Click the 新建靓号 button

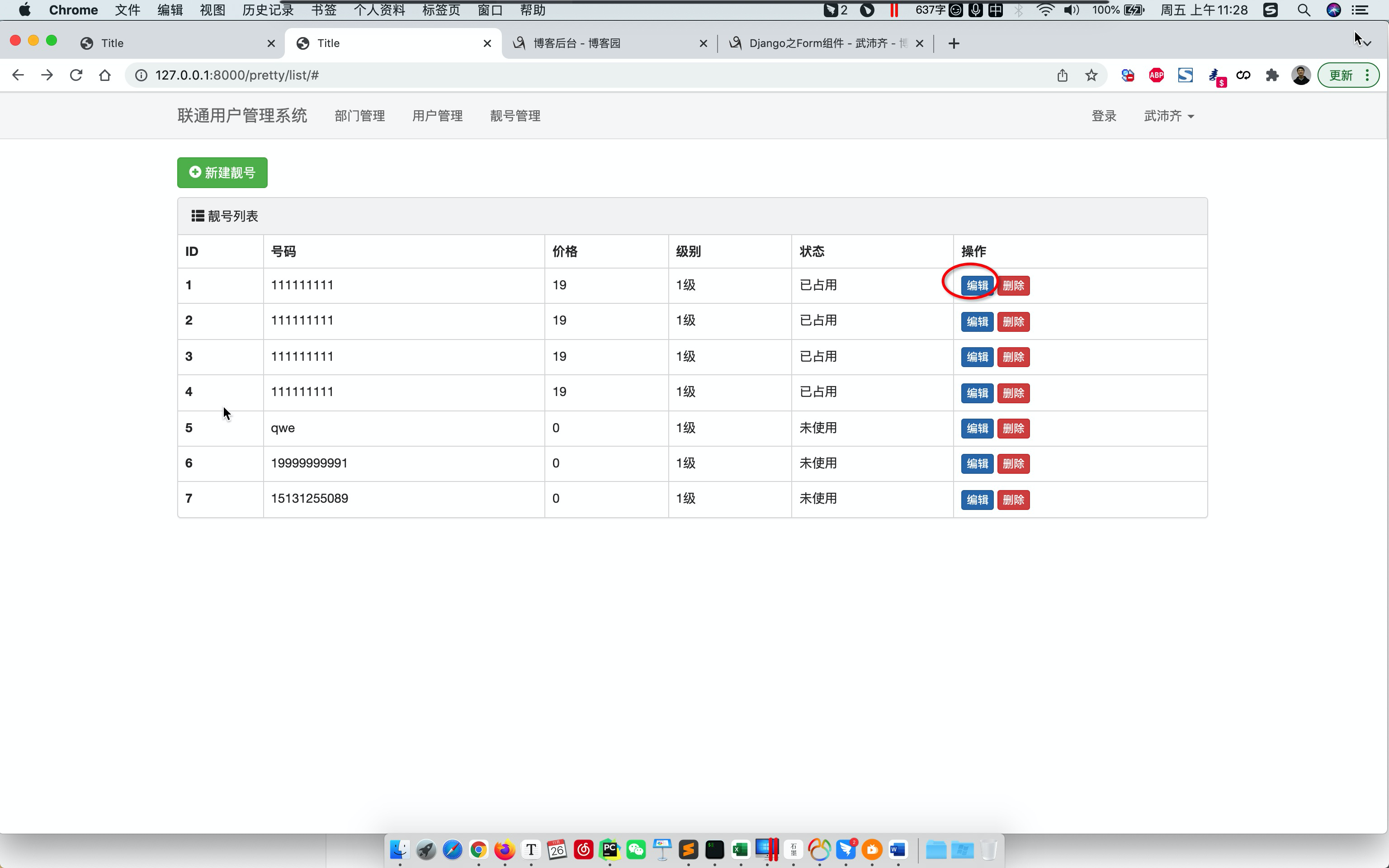point(222,173)
